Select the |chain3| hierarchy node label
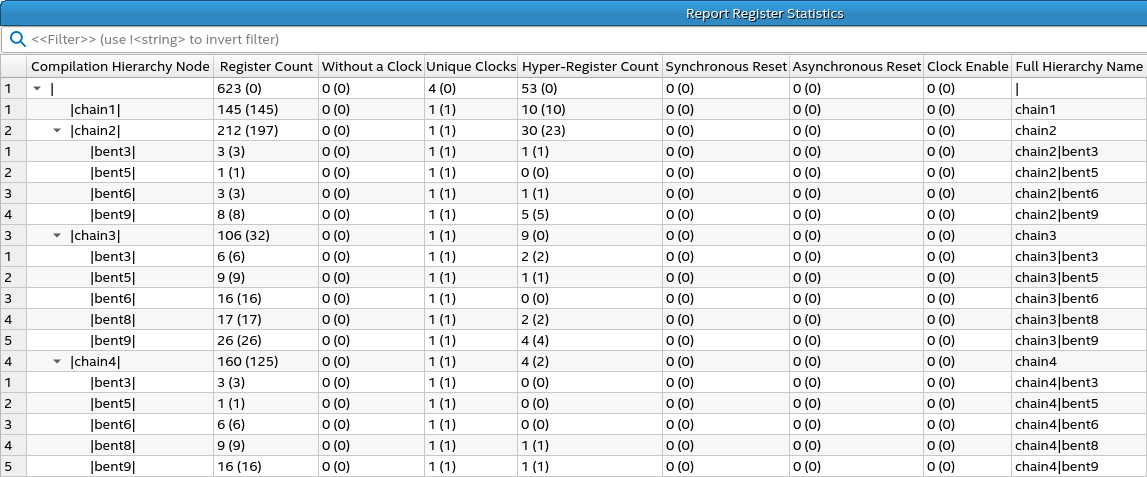Screen dimensions: 1147x477 click(x=95, y=236)
